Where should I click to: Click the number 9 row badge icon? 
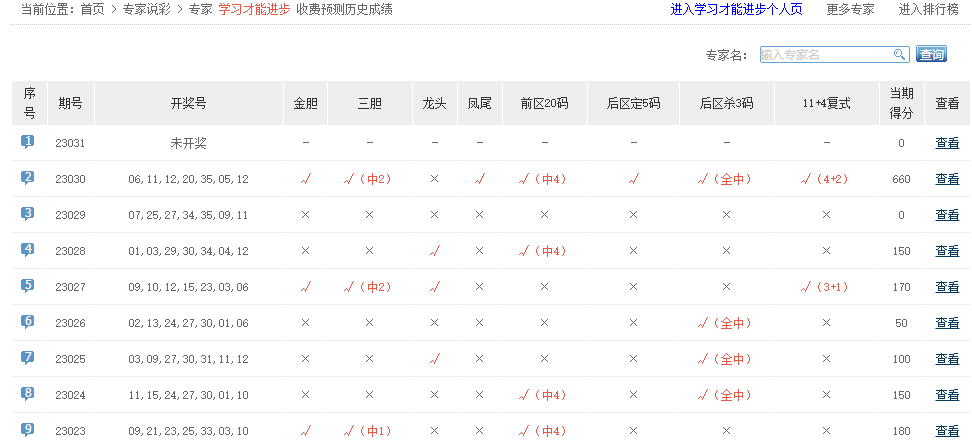pos(28,429)
